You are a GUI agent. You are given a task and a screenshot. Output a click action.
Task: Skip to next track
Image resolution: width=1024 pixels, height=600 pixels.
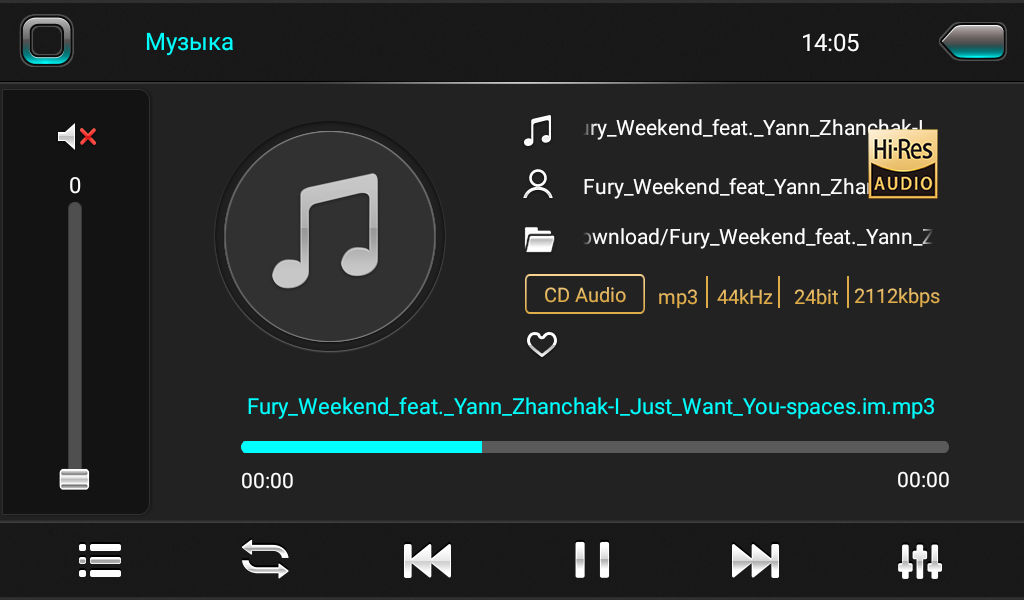point(756,561)
